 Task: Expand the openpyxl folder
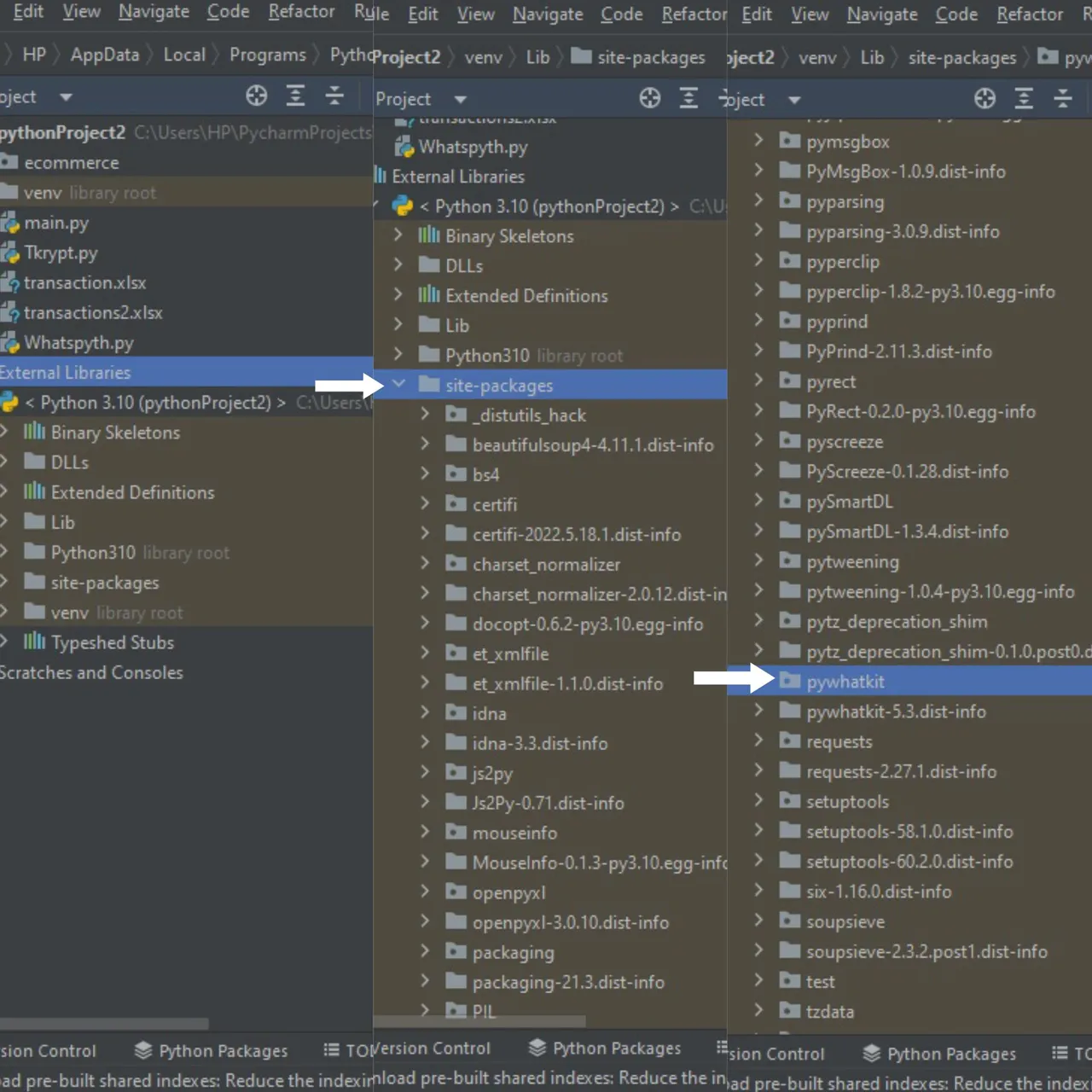click(x=425, y=892)
